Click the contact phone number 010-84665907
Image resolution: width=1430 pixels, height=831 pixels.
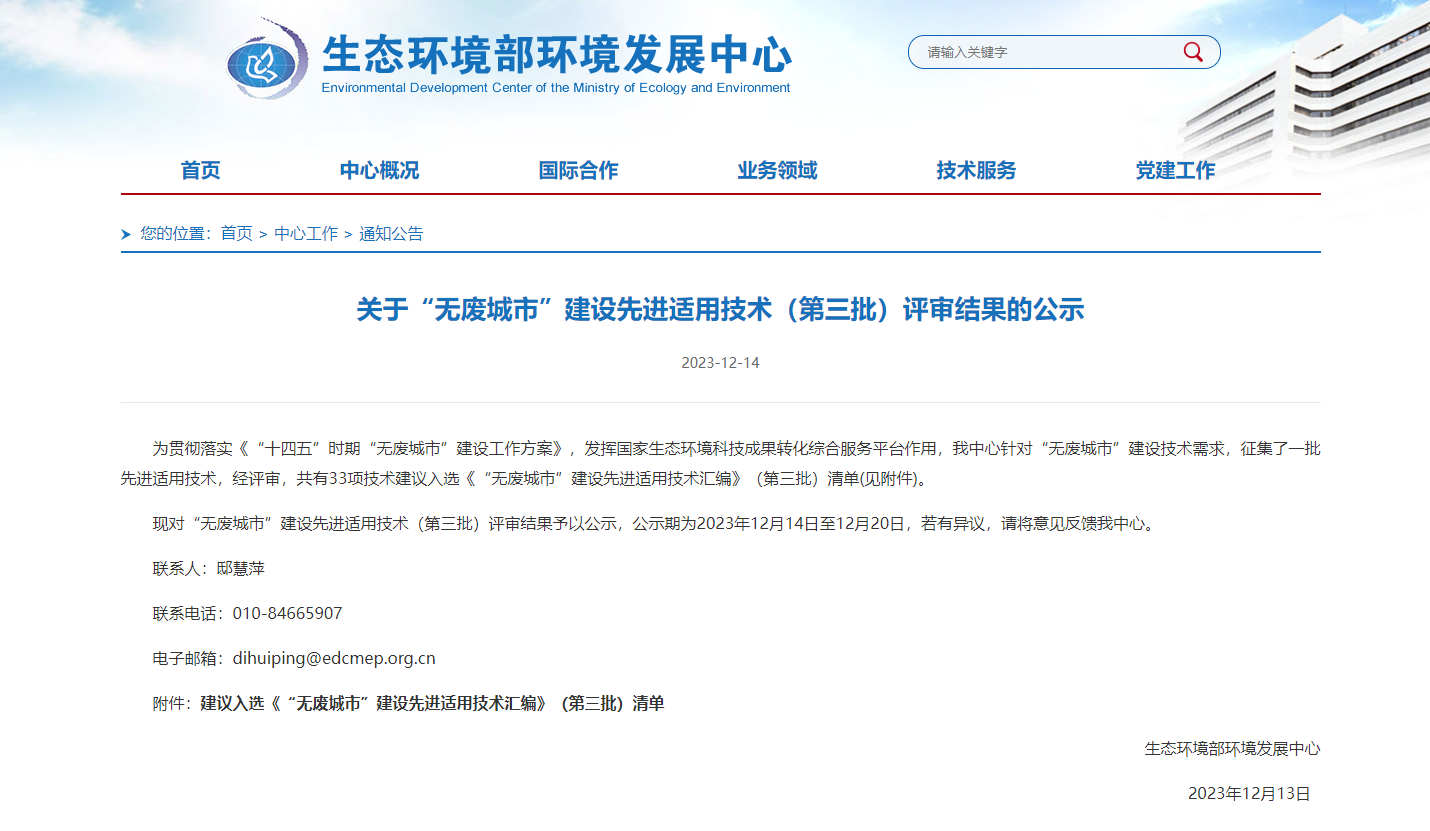[x=287, y=613]
